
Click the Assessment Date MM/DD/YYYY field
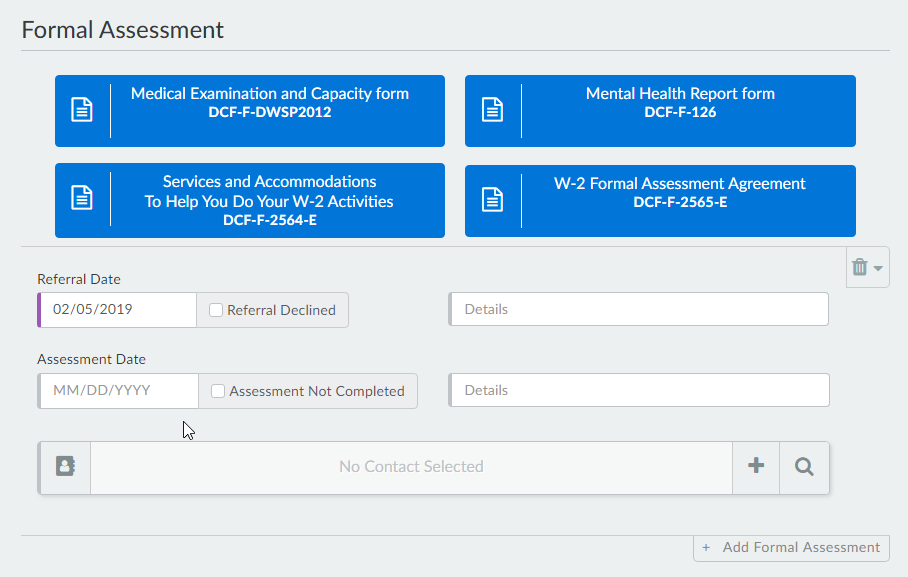(x=118, y=391)
